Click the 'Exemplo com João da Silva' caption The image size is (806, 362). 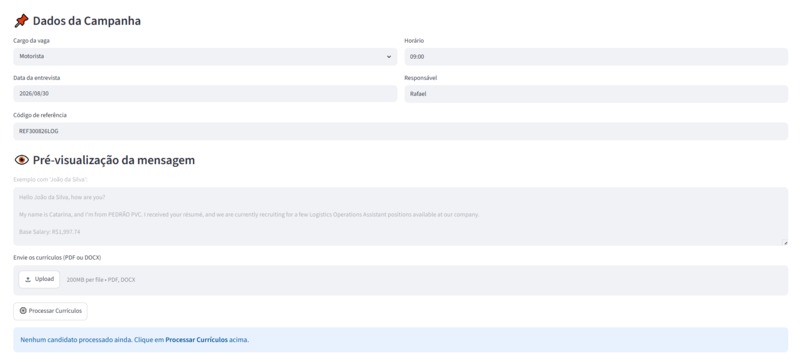click(50, 179)
